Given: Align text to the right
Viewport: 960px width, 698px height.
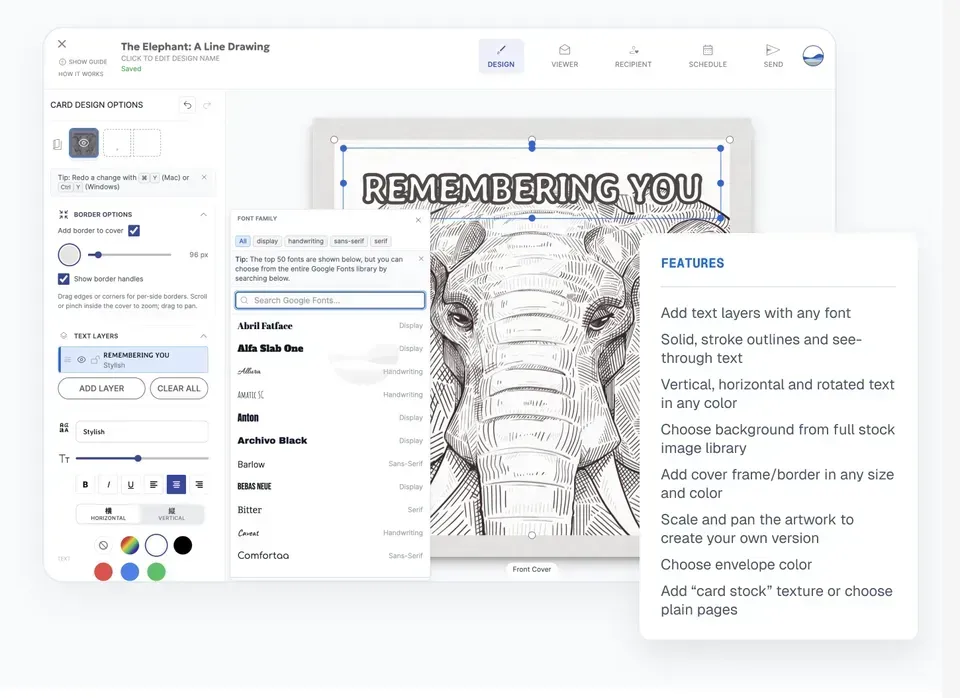Looking at the screenshot, I should point(199,484).
